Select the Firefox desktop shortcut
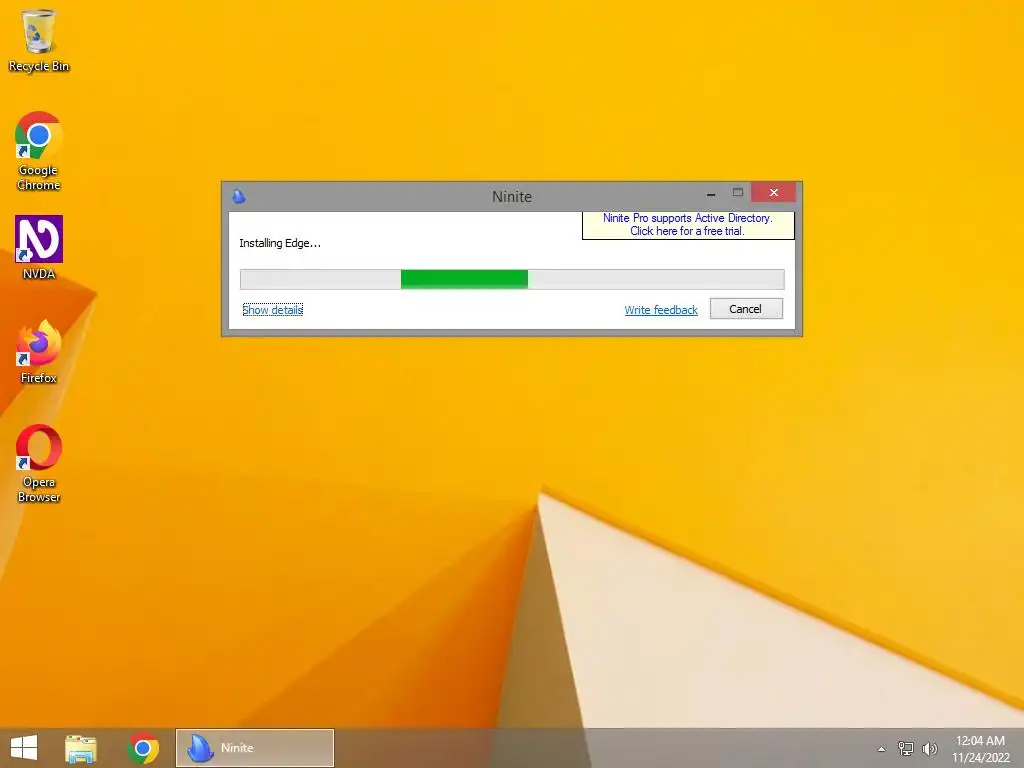1024x768 pixels. (39, 352)
